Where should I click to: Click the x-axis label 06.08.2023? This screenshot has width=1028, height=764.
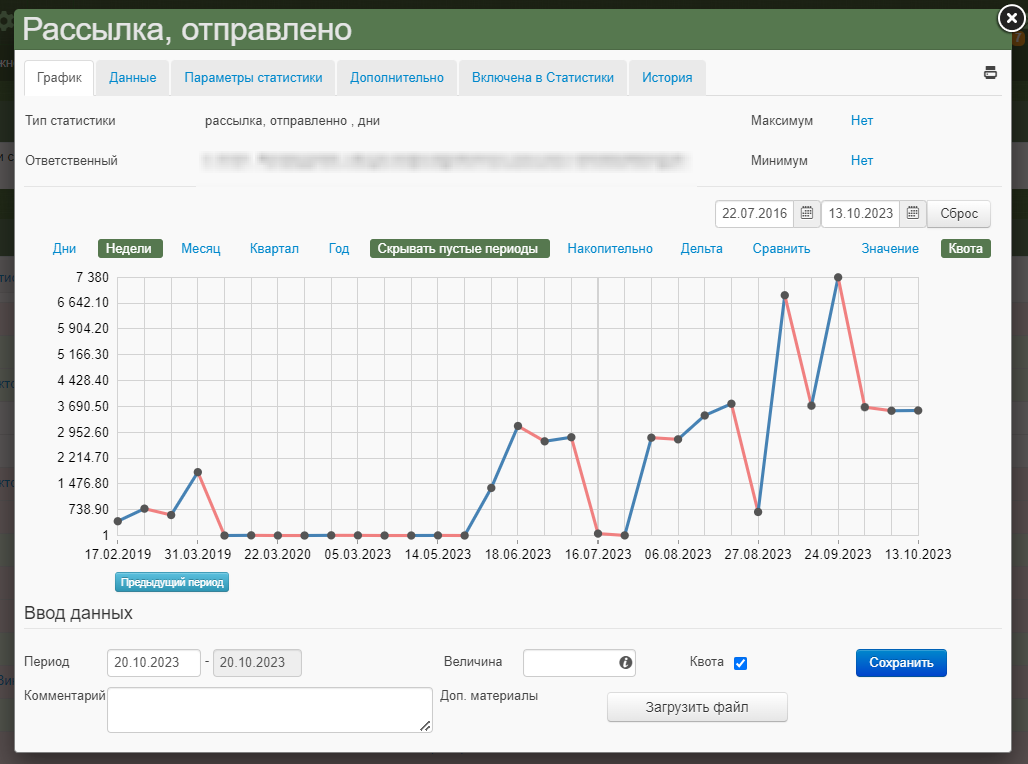(678, 554)
